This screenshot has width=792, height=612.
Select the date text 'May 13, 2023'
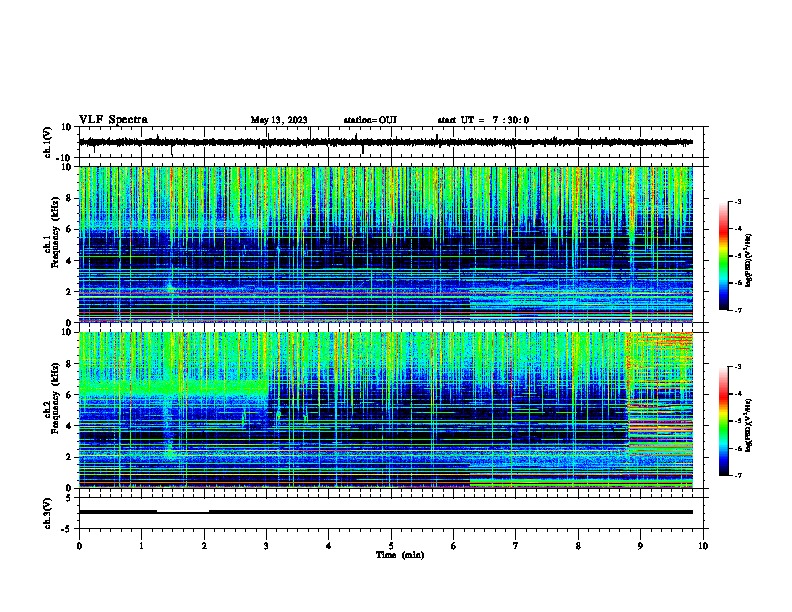pyautogui.click(x=279, y=120)
